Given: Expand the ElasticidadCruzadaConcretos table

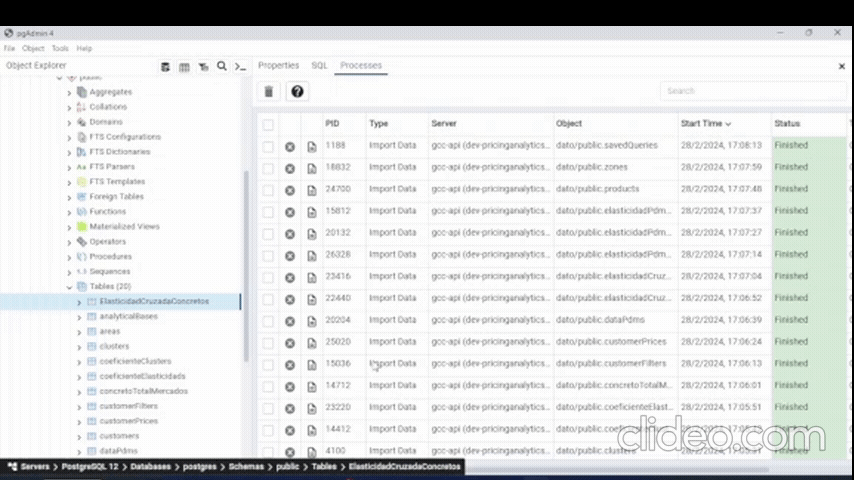Looking at the screenshot, I should pyautogui.click(x=79, y=302).
